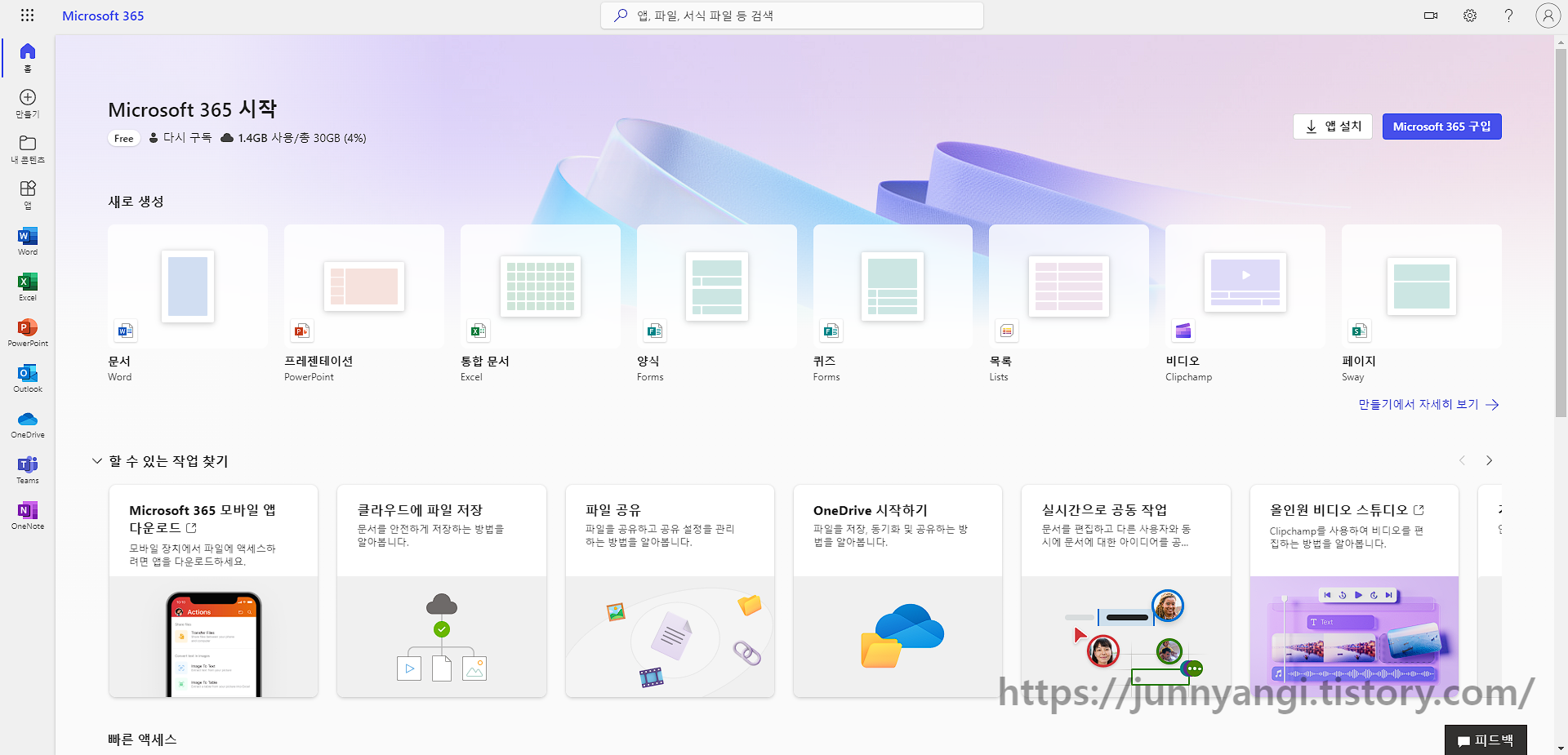This screenshot has width=1568, height=755.
Task: Launch OneDrive from the sidebar
Action: point(27,424)
